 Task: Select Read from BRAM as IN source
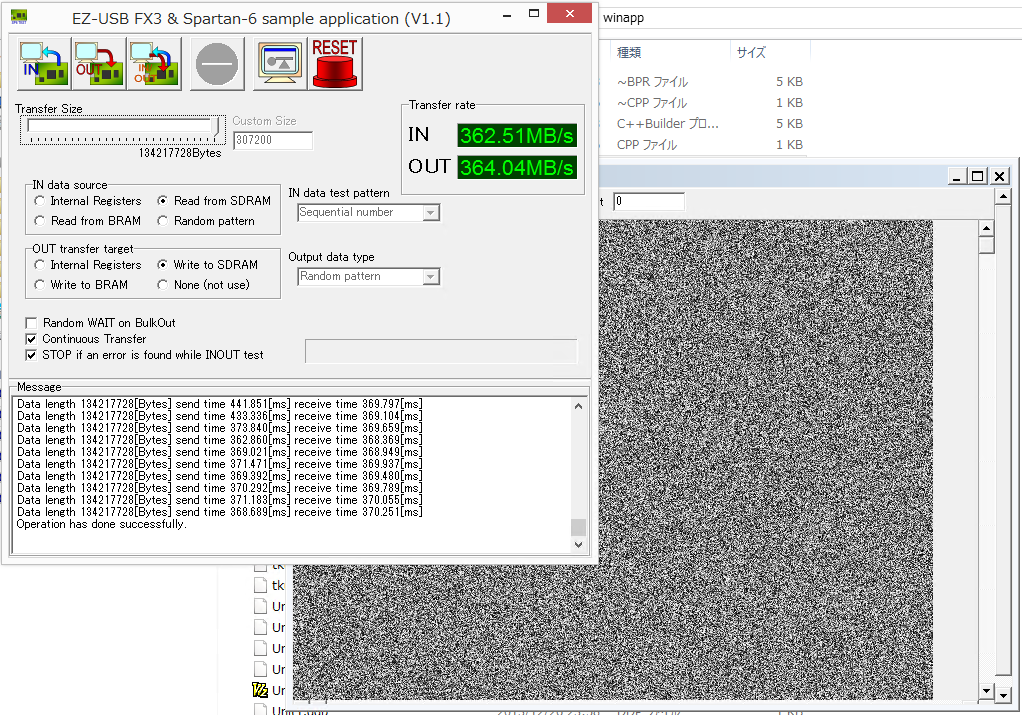point(40,221)
